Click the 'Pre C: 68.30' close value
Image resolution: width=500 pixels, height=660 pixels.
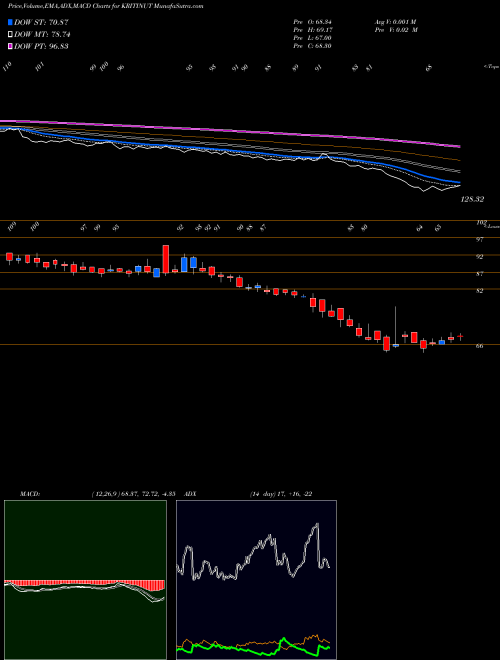(x=313, y=46)
